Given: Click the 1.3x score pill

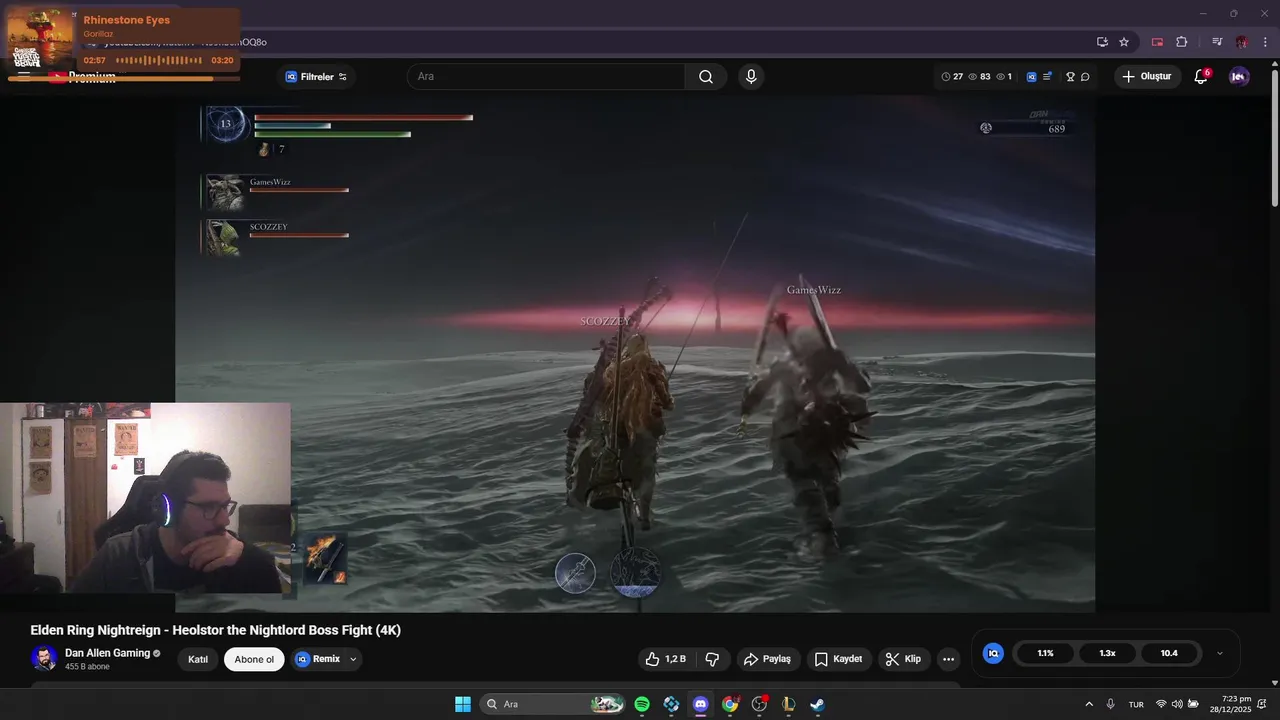Looking at the screenshot, I should [x=1107, y=653].
